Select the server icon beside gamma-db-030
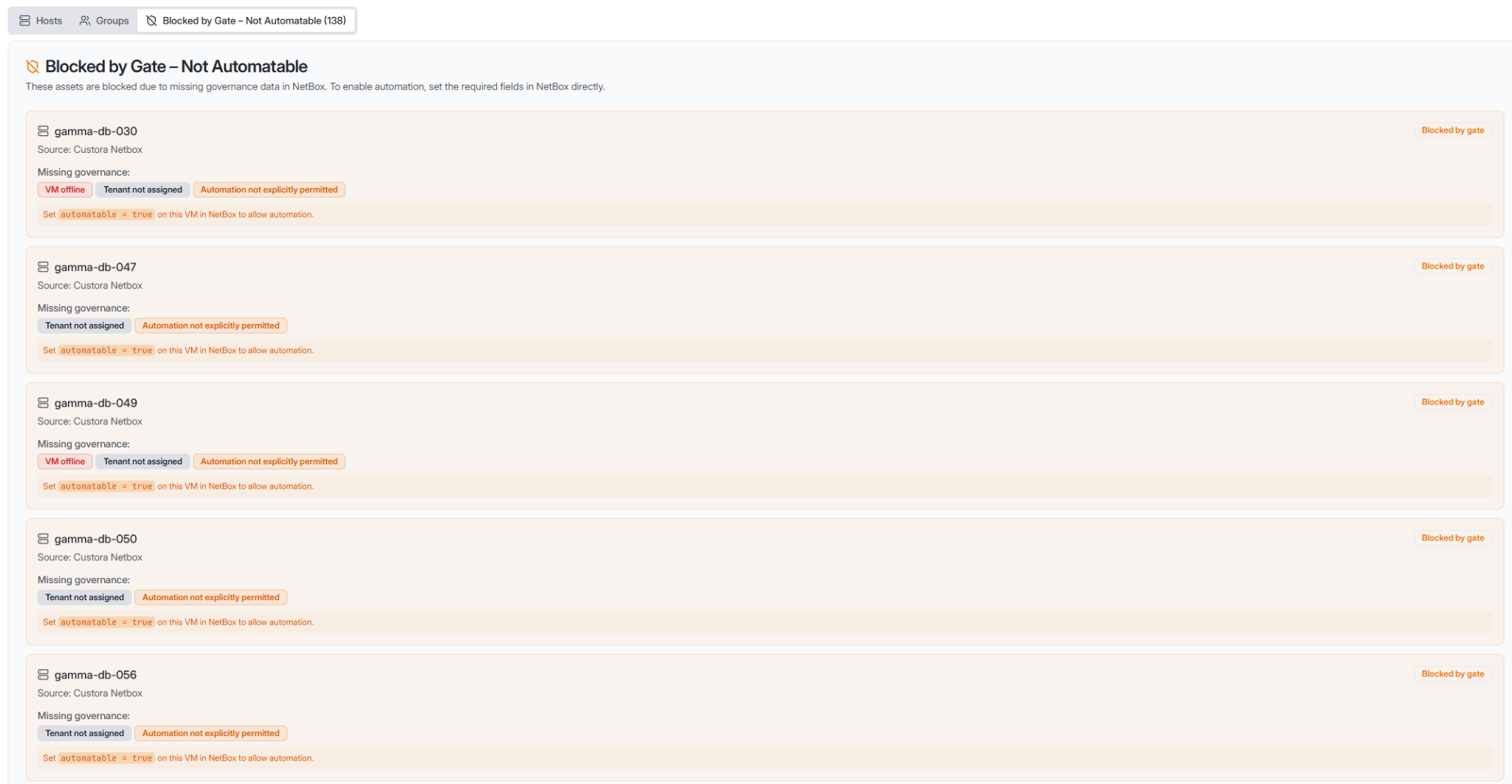 43,131
